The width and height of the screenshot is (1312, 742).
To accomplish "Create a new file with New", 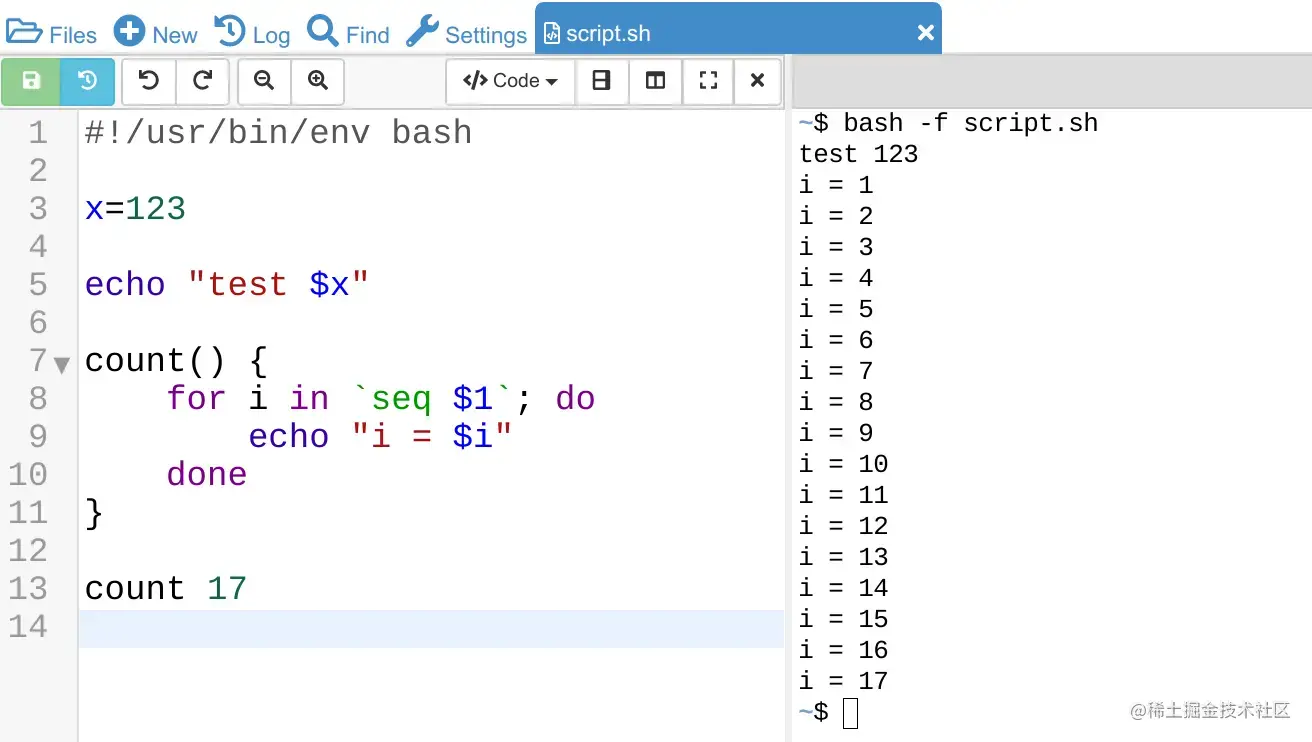I will coord(155,32).
